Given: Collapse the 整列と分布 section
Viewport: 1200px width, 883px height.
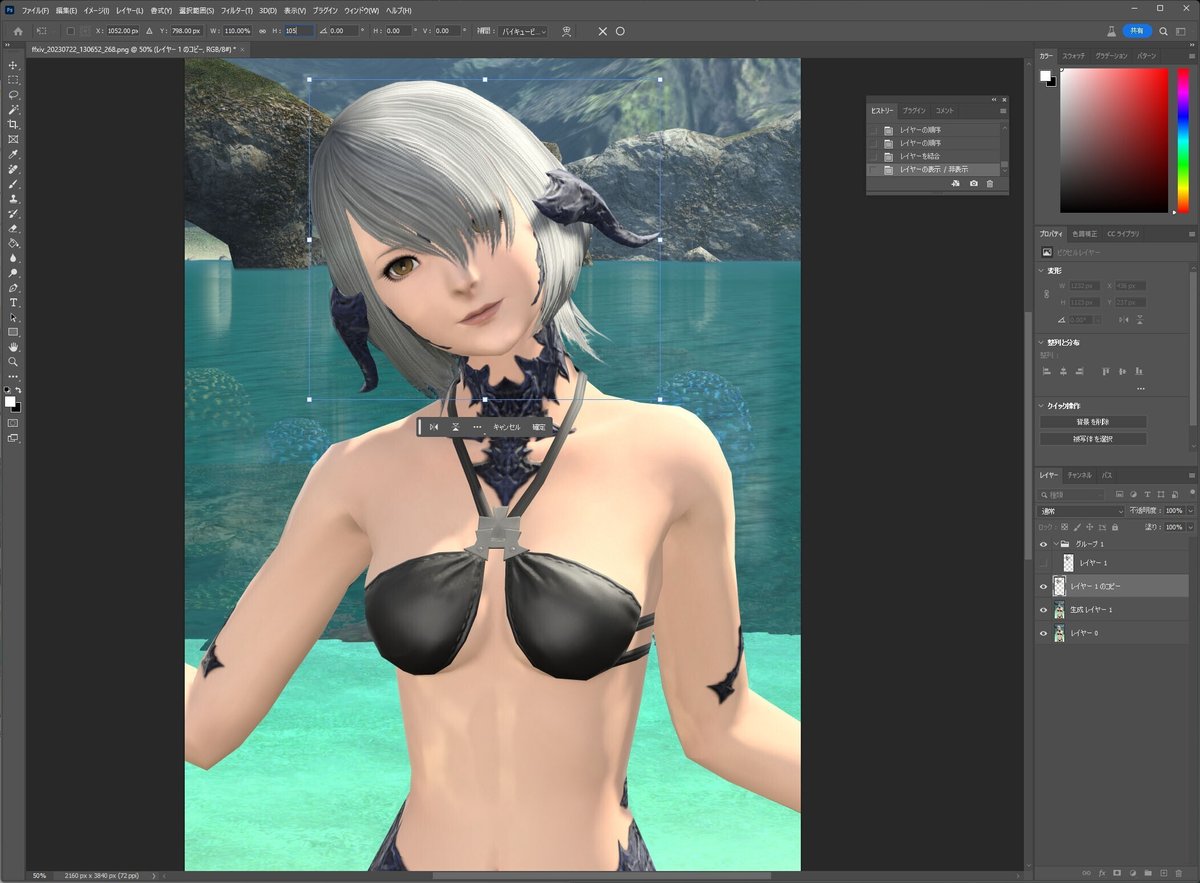Looking at the screenshot, I should [1042, 342].
